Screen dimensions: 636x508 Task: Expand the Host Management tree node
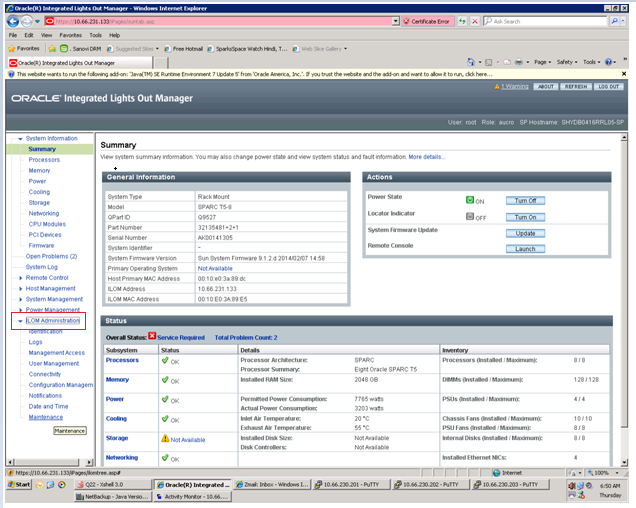(x=20, y=288)
